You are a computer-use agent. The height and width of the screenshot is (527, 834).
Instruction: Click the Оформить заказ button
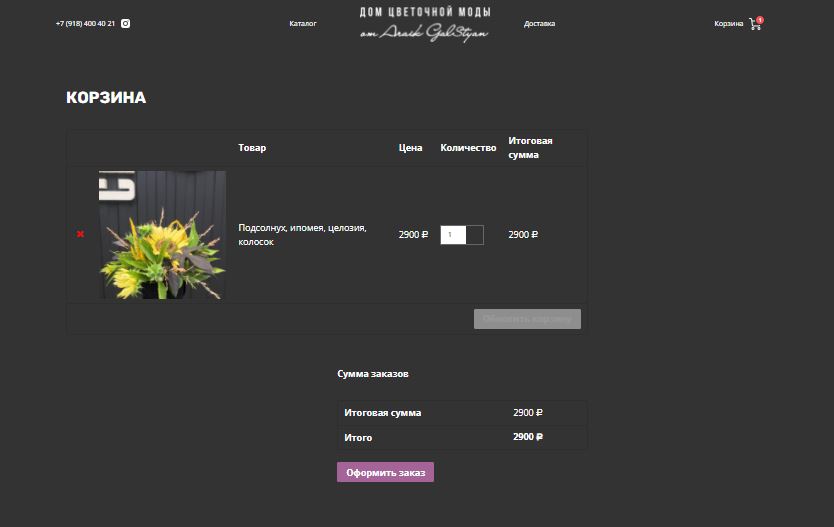[385, 472]
